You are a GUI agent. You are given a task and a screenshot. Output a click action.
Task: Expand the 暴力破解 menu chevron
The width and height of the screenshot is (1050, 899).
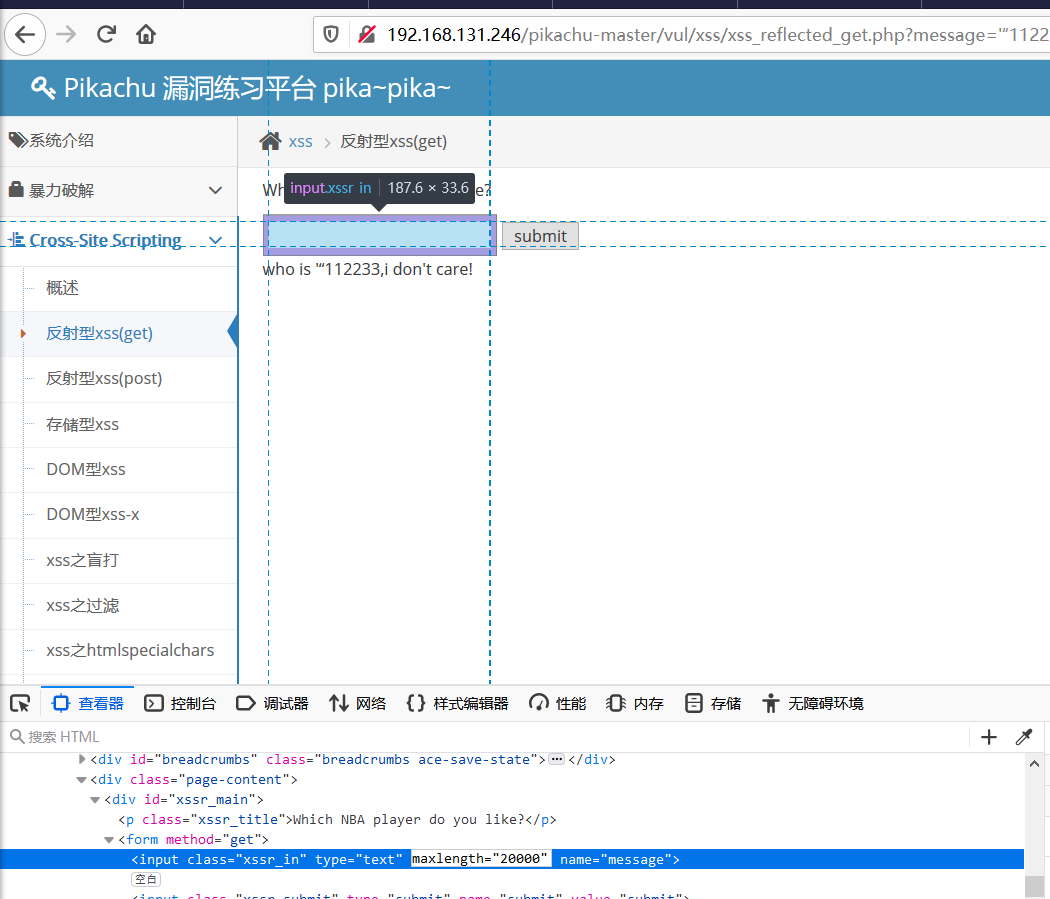[215, 190]
